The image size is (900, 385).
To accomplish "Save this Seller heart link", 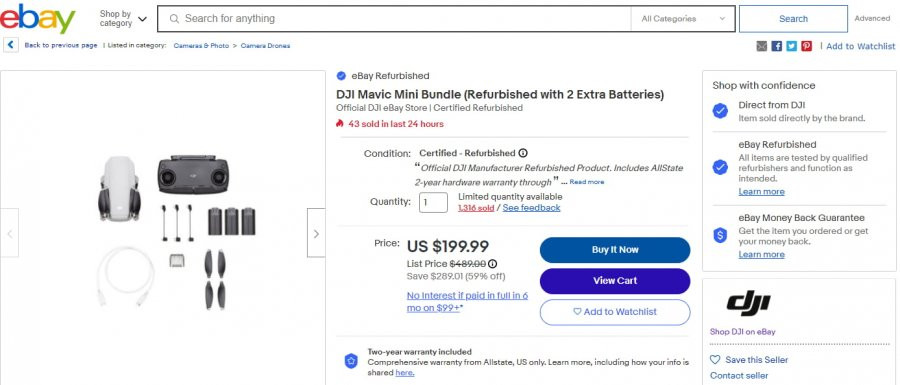I will click(749, 360).
